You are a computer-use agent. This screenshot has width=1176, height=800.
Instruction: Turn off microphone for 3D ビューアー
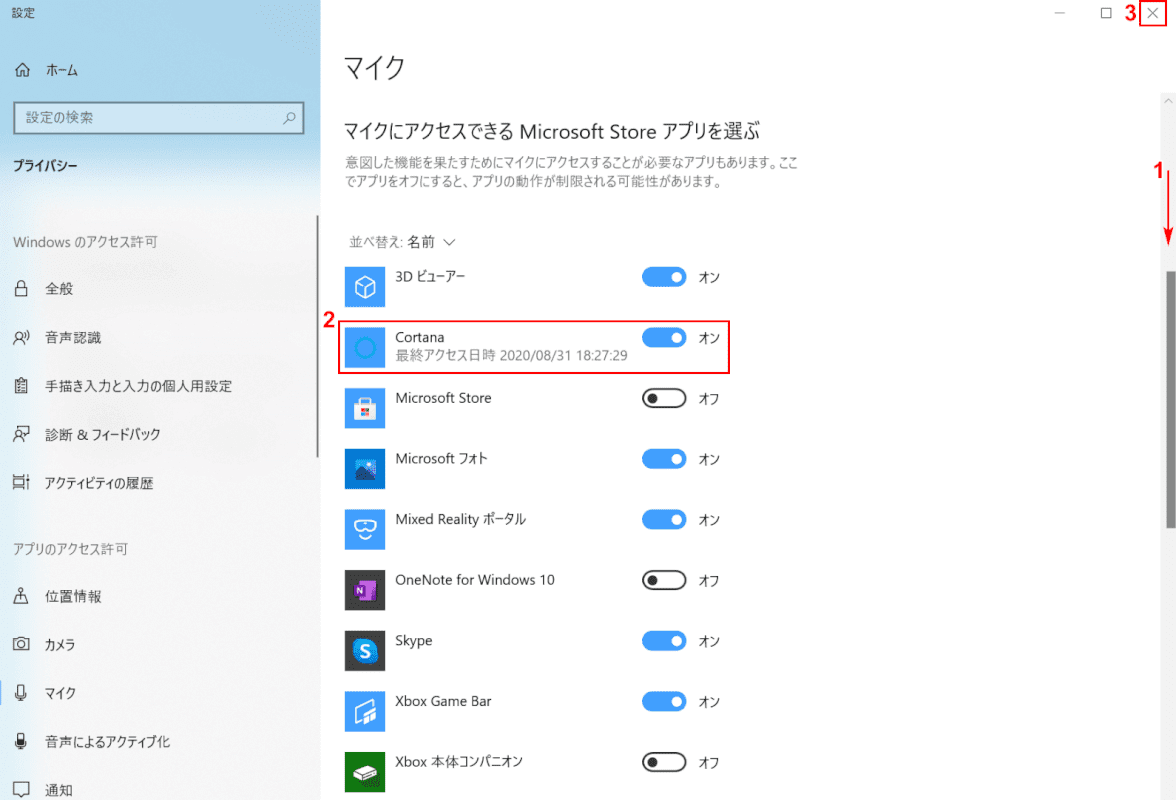click(x=664, y=277)
